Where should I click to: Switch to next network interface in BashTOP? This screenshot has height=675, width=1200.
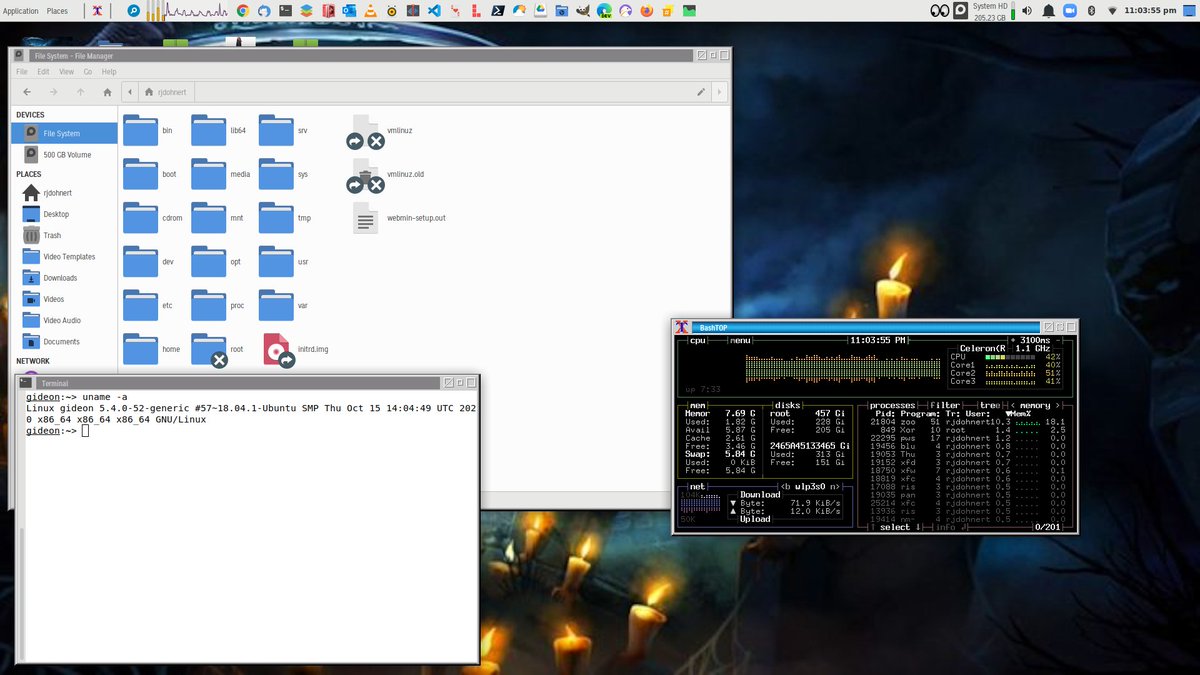[x=836, y=487]
